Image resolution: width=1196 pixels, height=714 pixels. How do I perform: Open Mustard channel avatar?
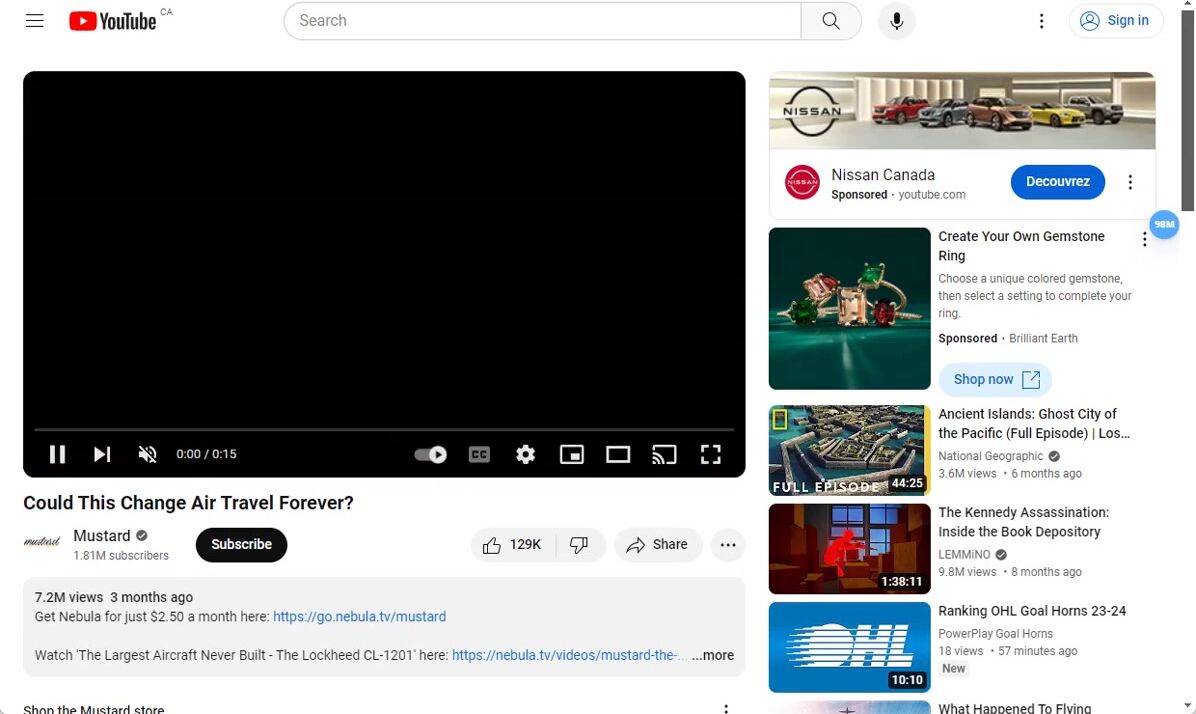tap(42, 543)
